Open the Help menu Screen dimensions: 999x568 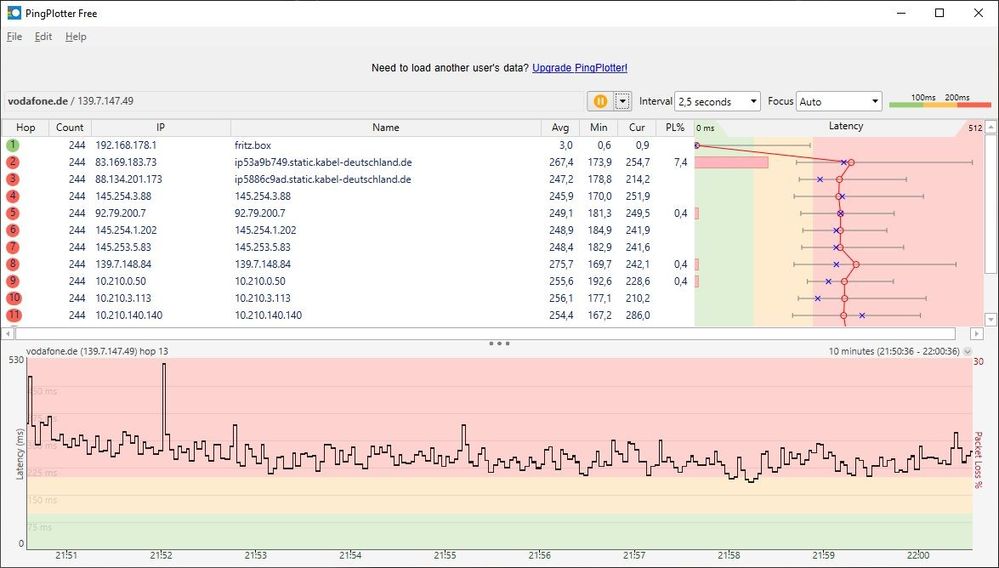pyautogui.click(x=76, y=37)
